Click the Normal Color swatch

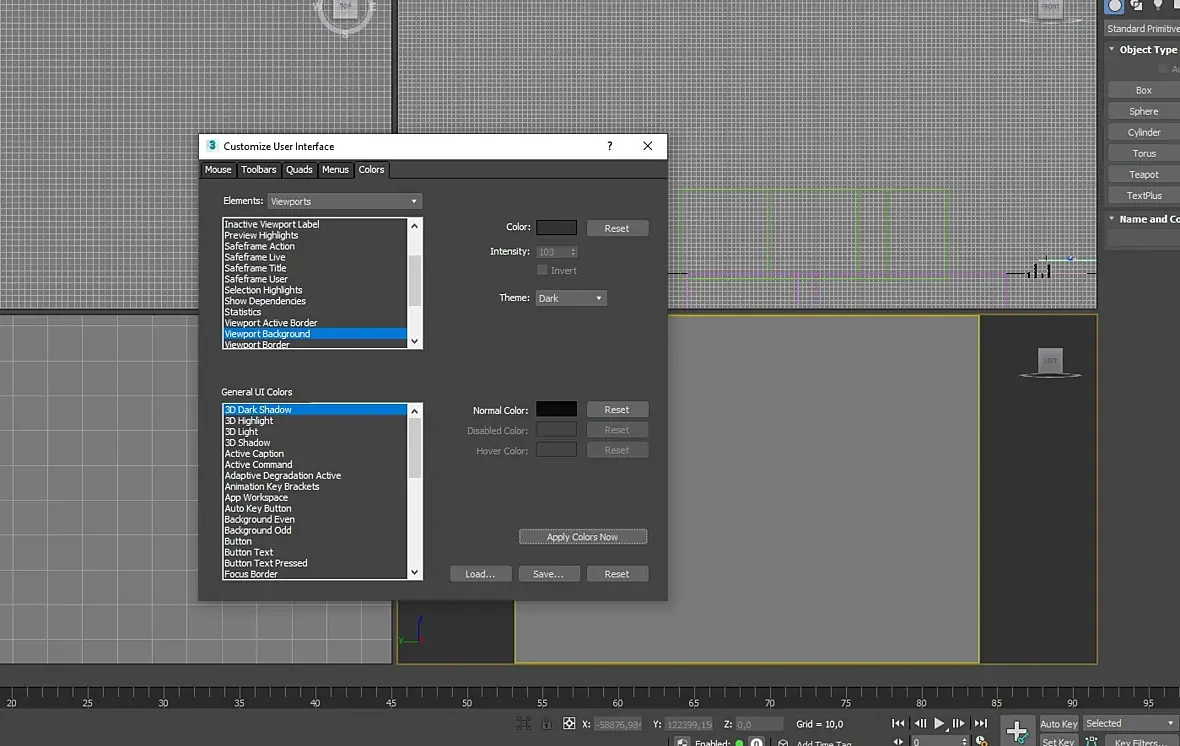coord(556,409)
